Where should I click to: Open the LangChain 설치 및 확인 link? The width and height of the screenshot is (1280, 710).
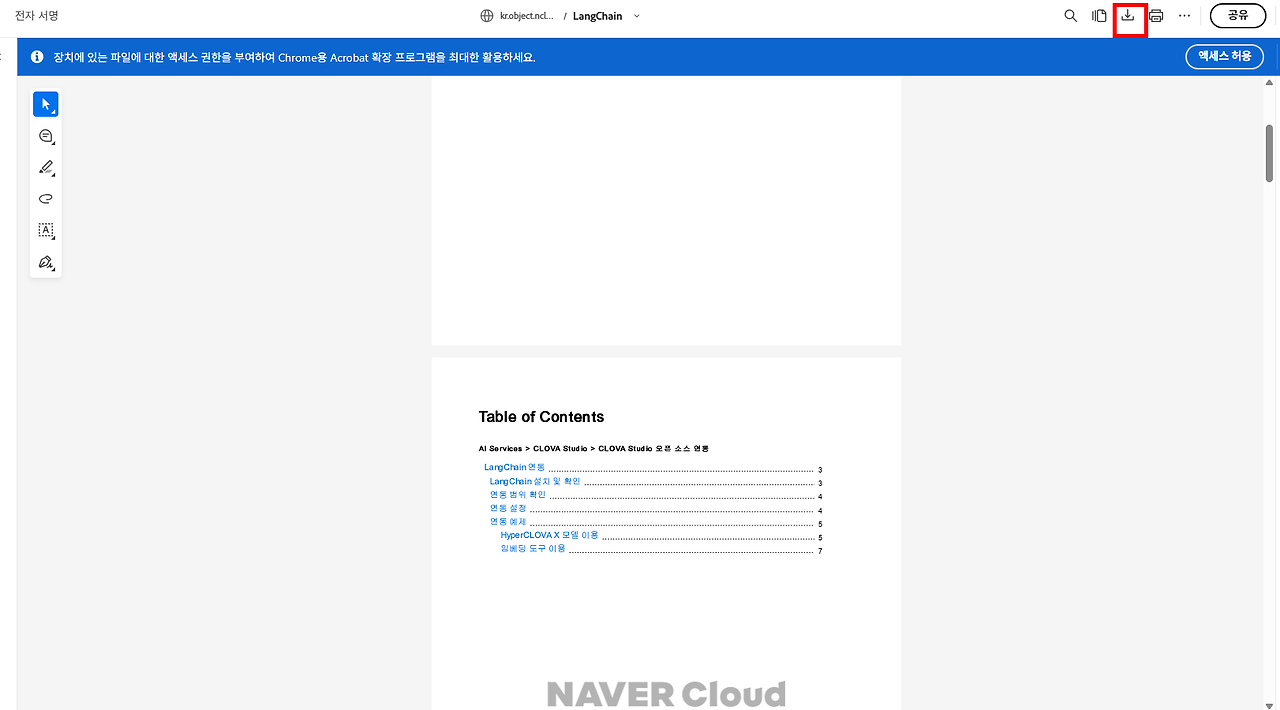pyautogui.click(x=535, y=481)
